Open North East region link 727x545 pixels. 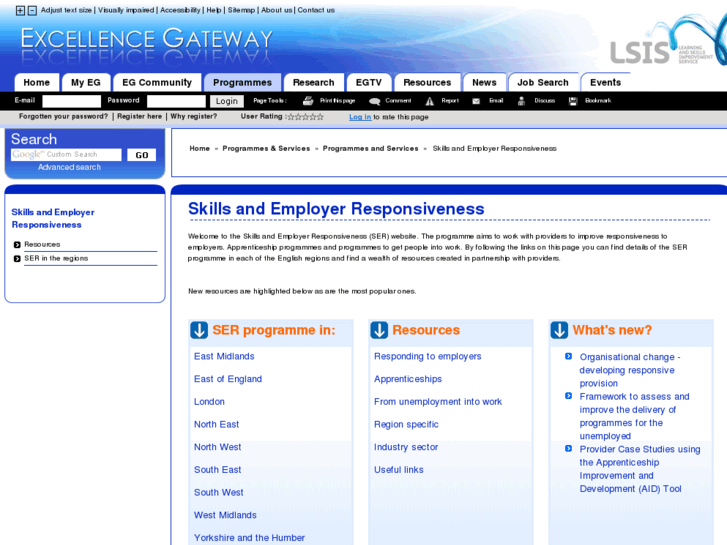tap(217, 424)
